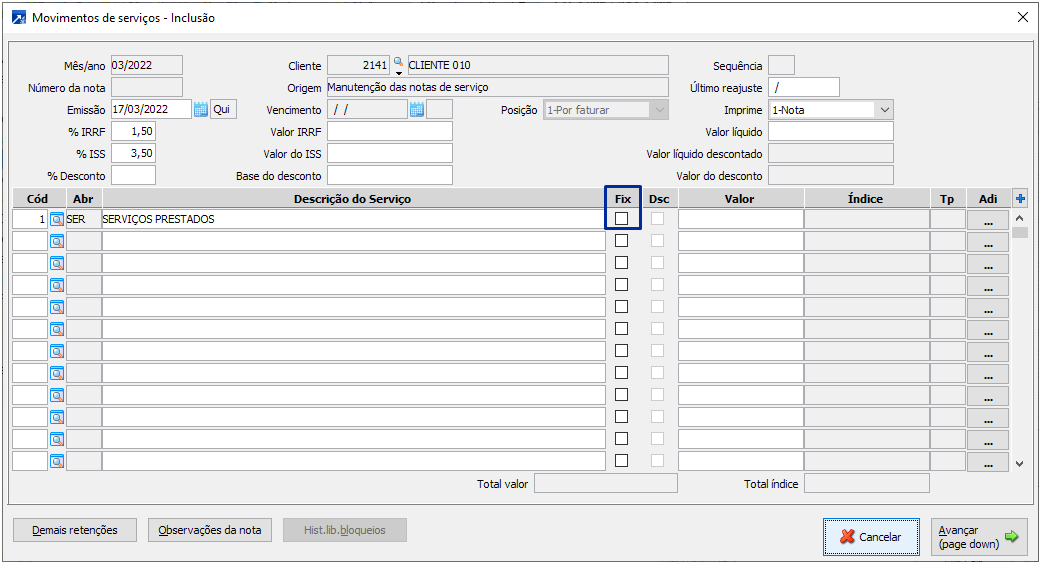
Task: Toggle Fix checkbox for SERVIÇOS PRESTADOS row
Action: [x=621, y=218]
